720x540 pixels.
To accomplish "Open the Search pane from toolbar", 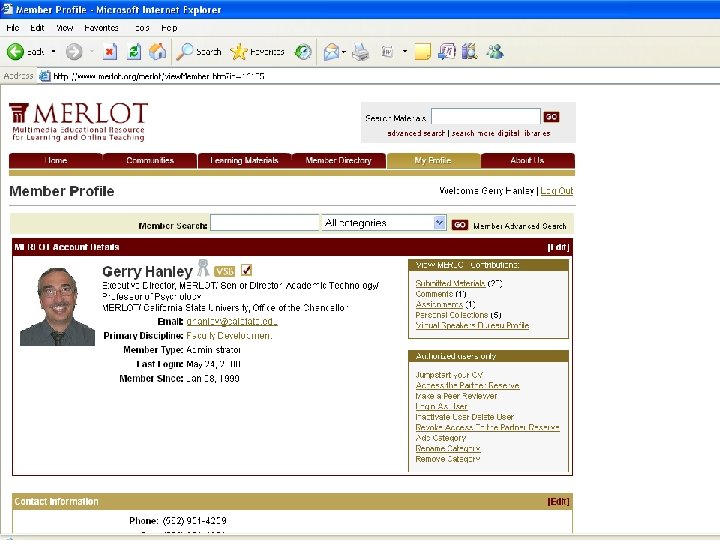I will pos(199,52).
